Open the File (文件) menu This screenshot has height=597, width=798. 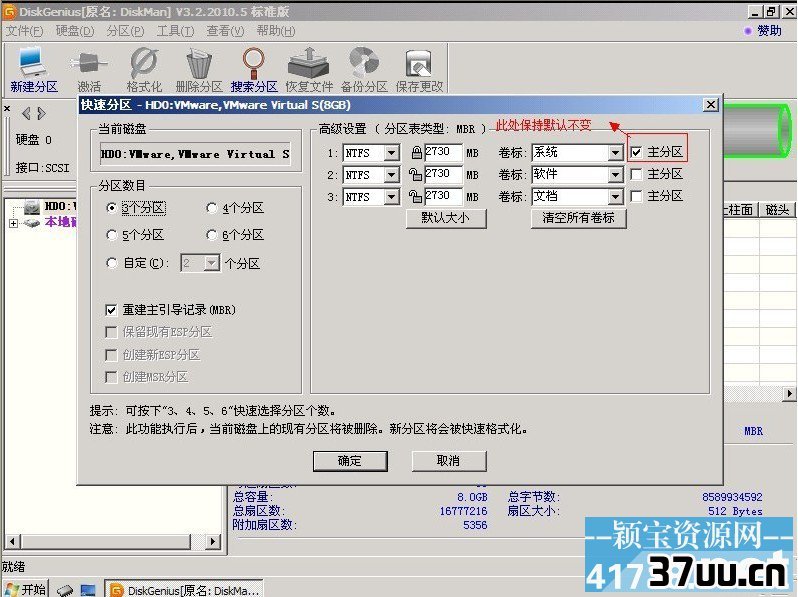(24, 31)
